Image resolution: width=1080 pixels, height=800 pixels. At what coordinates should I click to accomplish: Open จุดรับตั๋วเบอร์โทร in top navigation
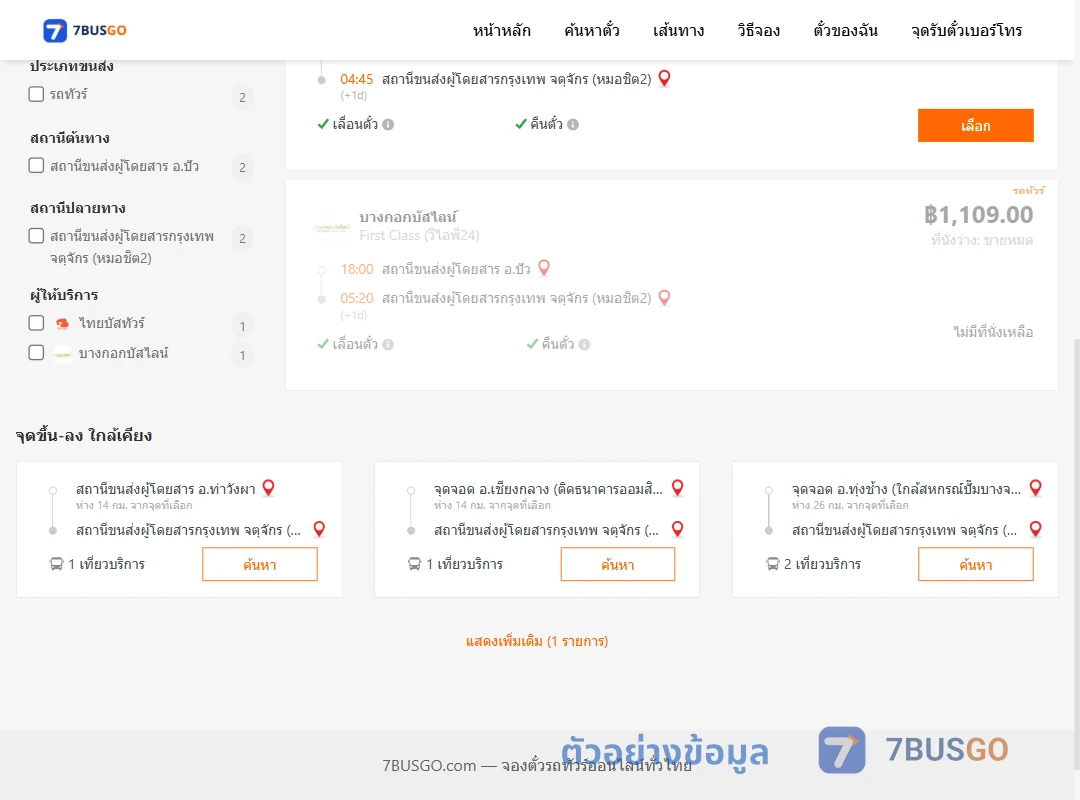(966, 30)
